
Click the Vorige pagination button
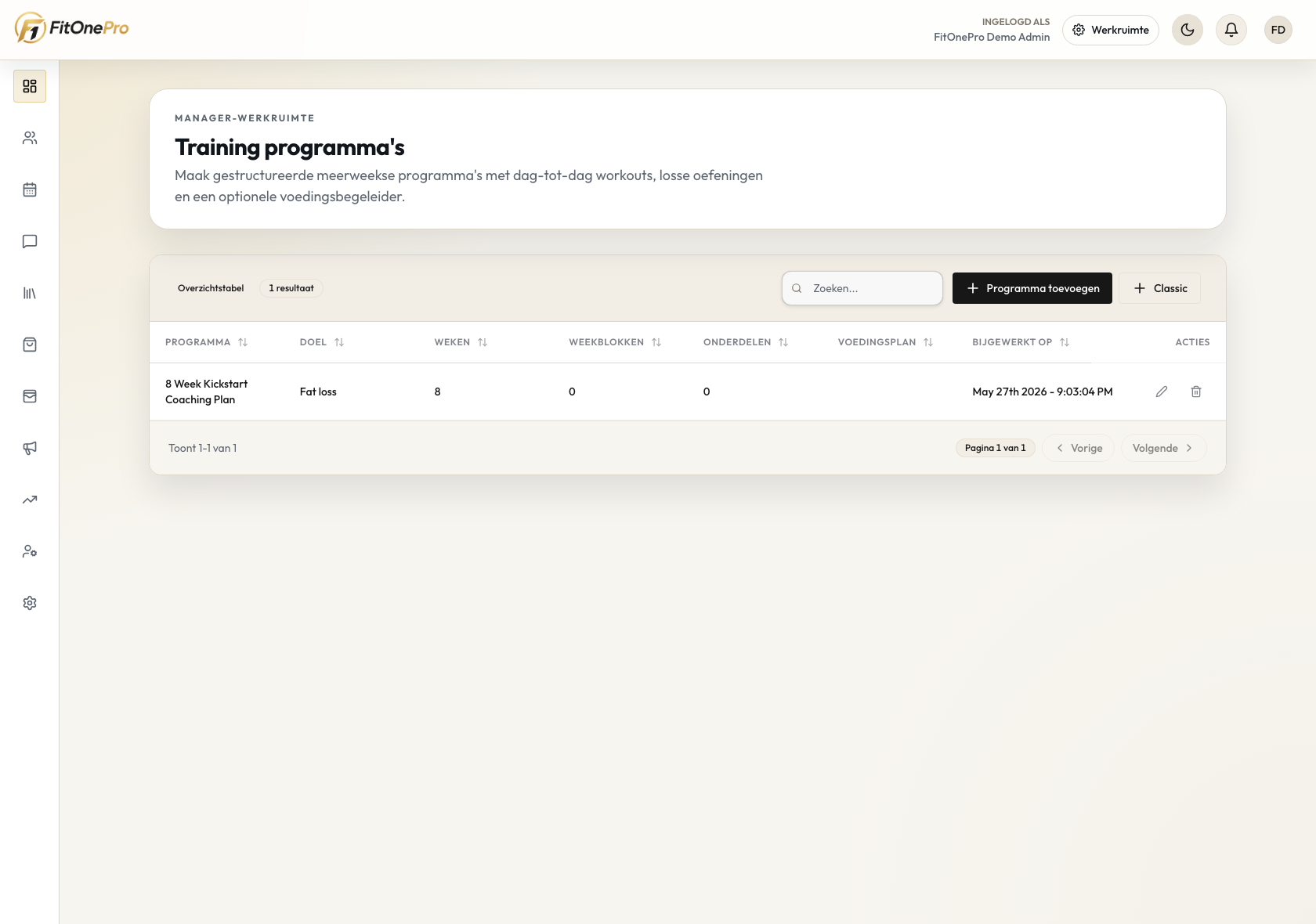coord(1078,448)
